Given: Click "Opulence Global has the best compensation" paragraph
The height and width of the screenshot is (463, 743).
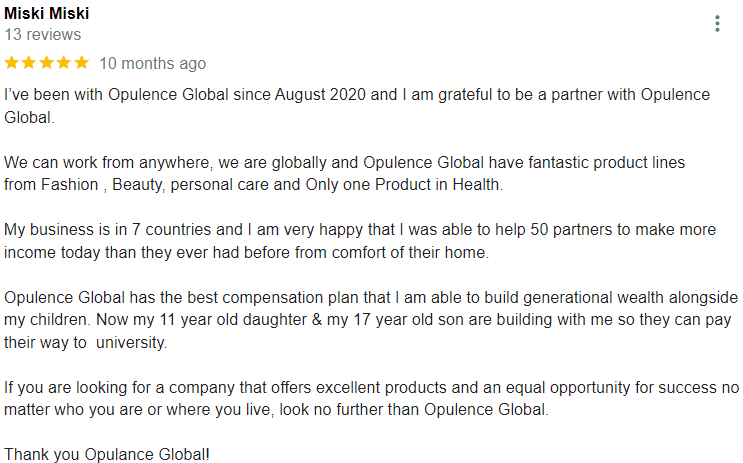Looking at the screenshot, I should click(x=371, y=319).
